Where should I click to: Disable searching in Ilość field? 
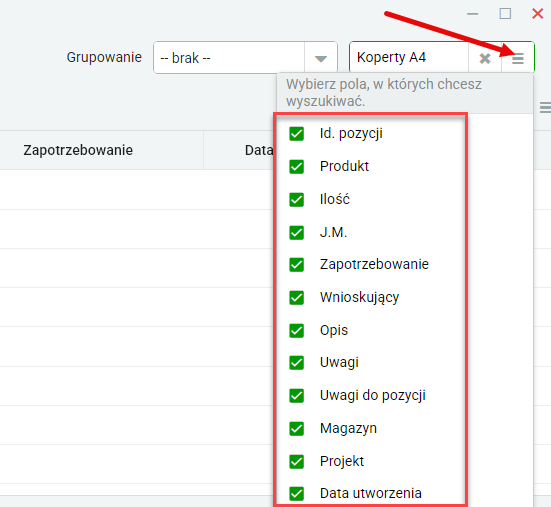297,200
